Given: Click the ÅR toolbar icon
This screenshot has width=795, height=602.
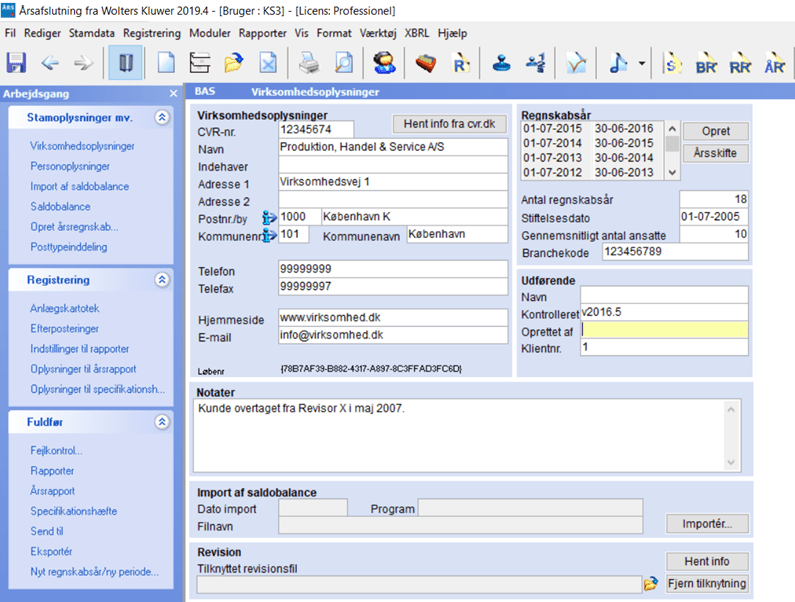Looking at the screenshot, I should click(x=774, y=62).
